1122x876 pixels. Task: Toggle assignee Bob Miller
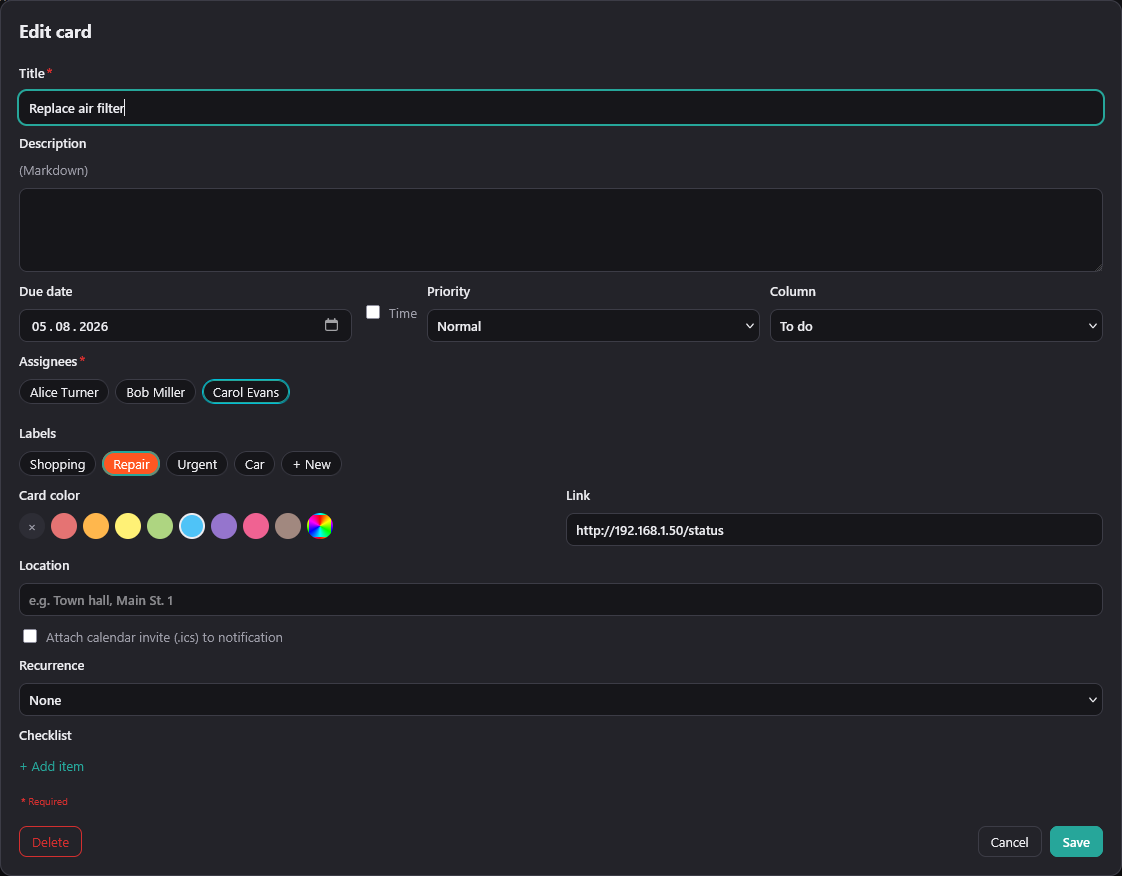coord(155,392)
